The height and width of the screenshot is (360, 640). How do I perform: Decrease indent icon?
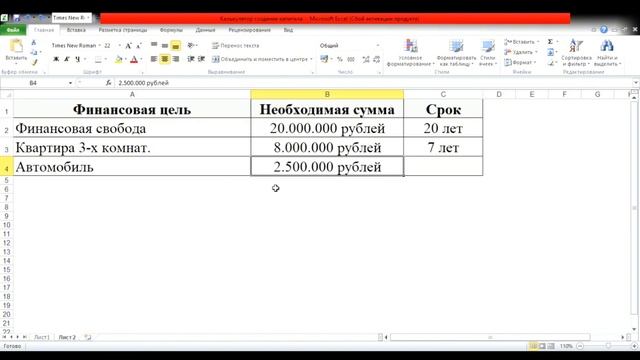(x=191, y=60)
